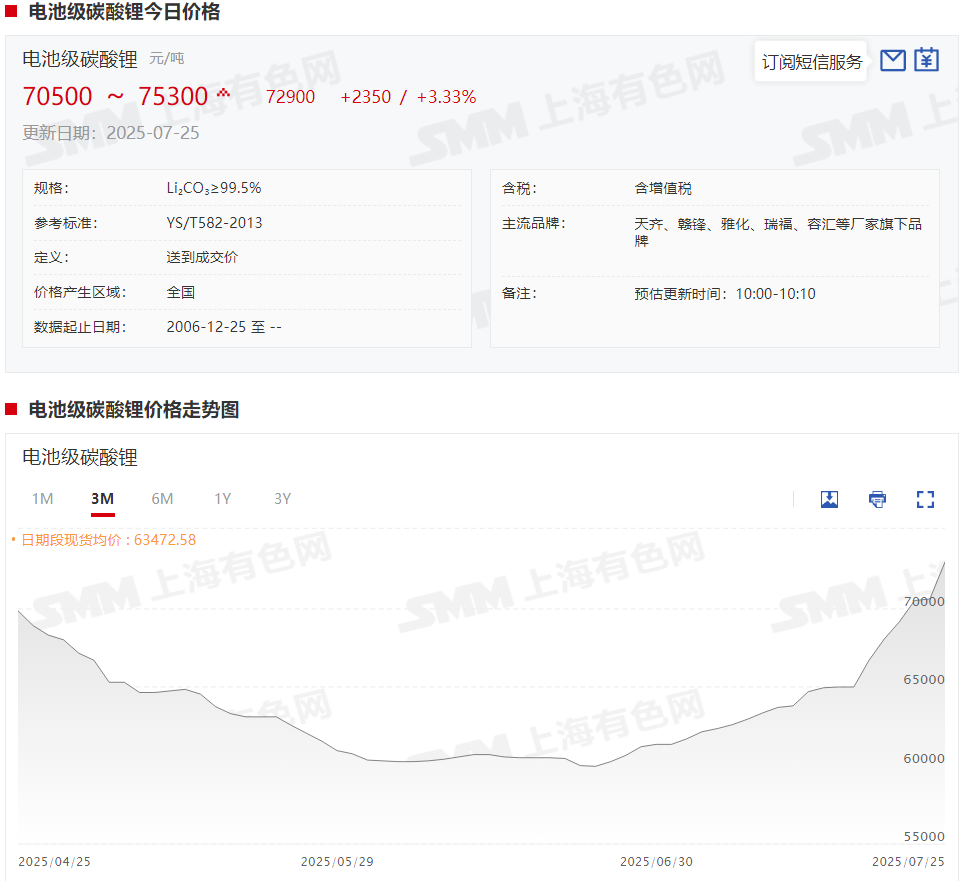Image resolution: width=967 pixels, height=881 pixels.
Task: Toggle the 日期段现货均价 legend entry
Action: coord(103,540)
